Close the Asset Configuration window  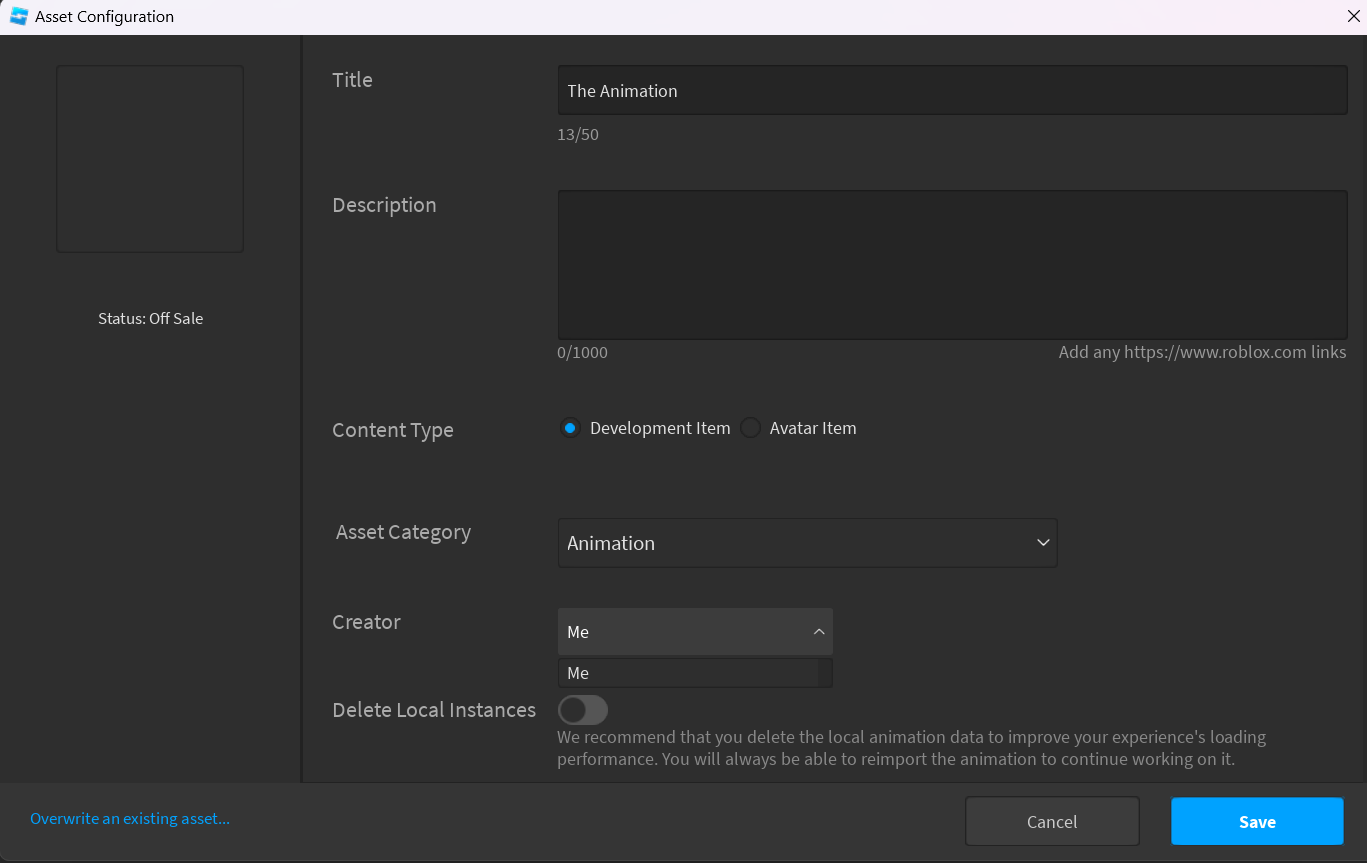(1353, 16)
